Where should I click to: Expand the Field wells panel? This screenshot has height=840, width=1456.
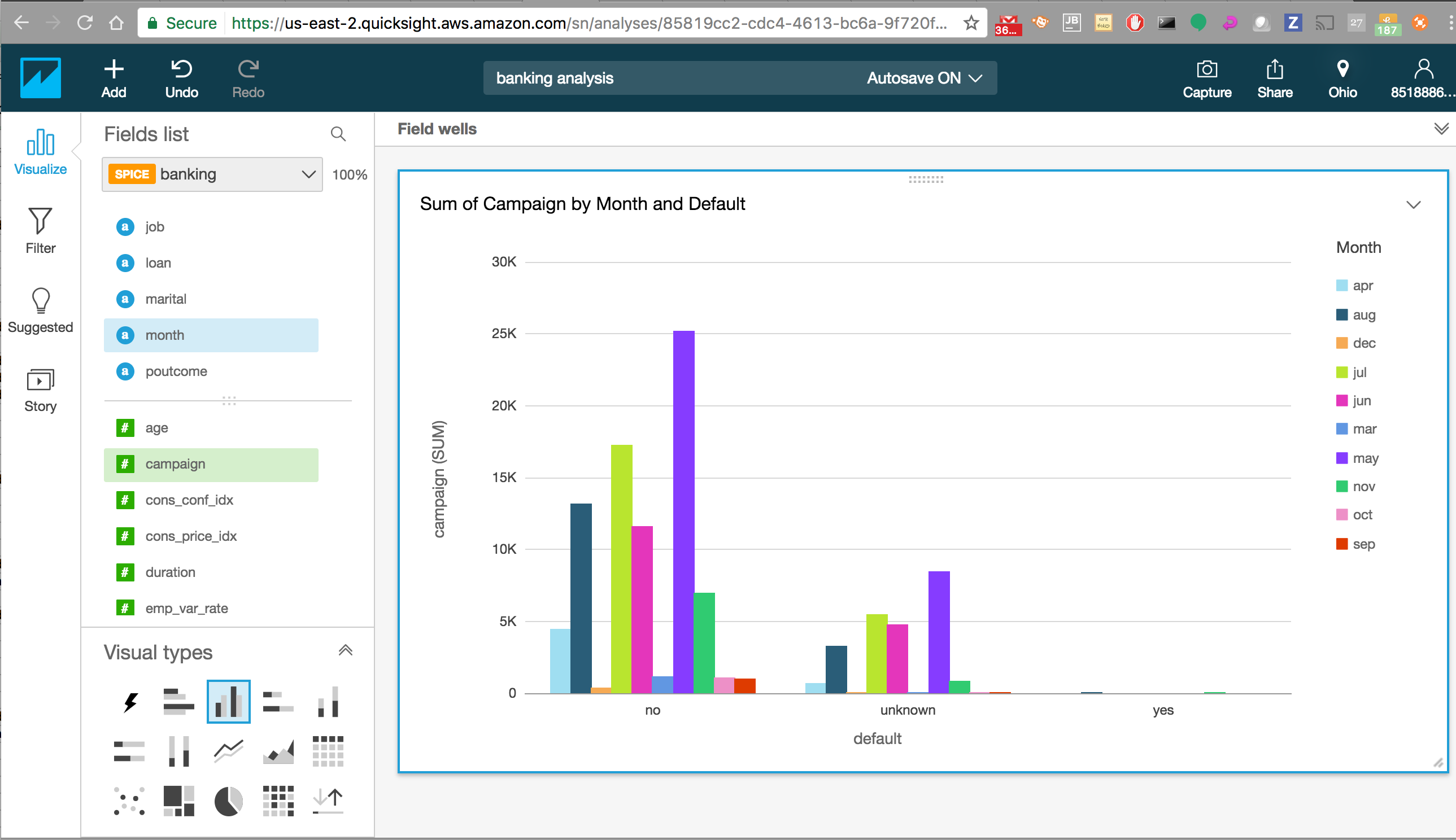click(x=1441, y=129)
